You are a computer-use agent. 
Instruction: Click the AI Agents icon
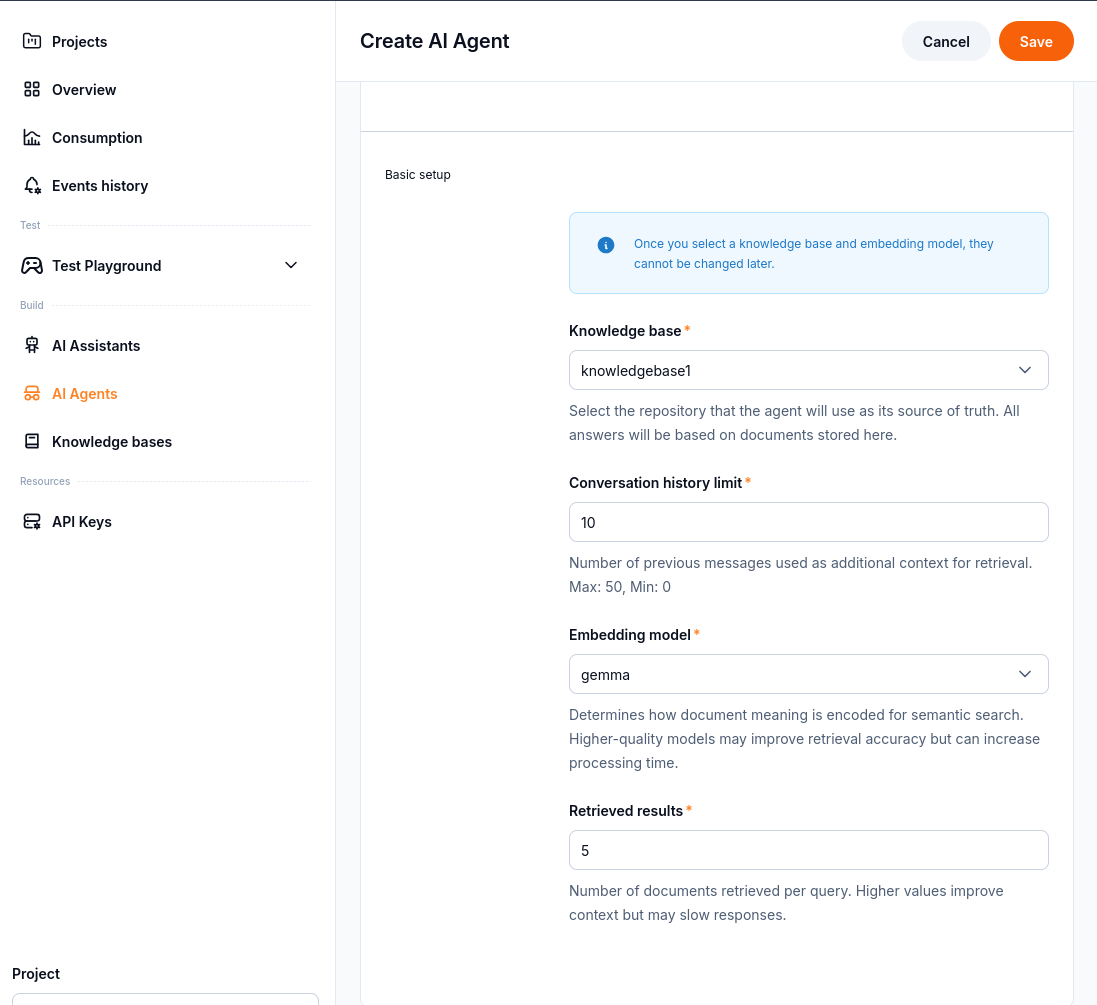[x=31, y=393]
